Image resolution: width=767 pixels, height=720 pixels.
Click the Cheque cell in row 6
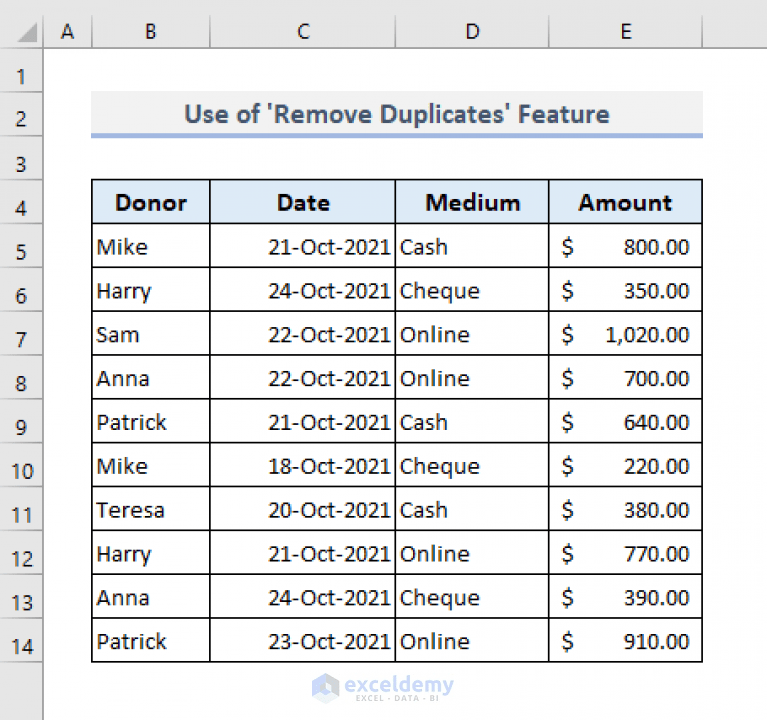click(x=472, y=290)
